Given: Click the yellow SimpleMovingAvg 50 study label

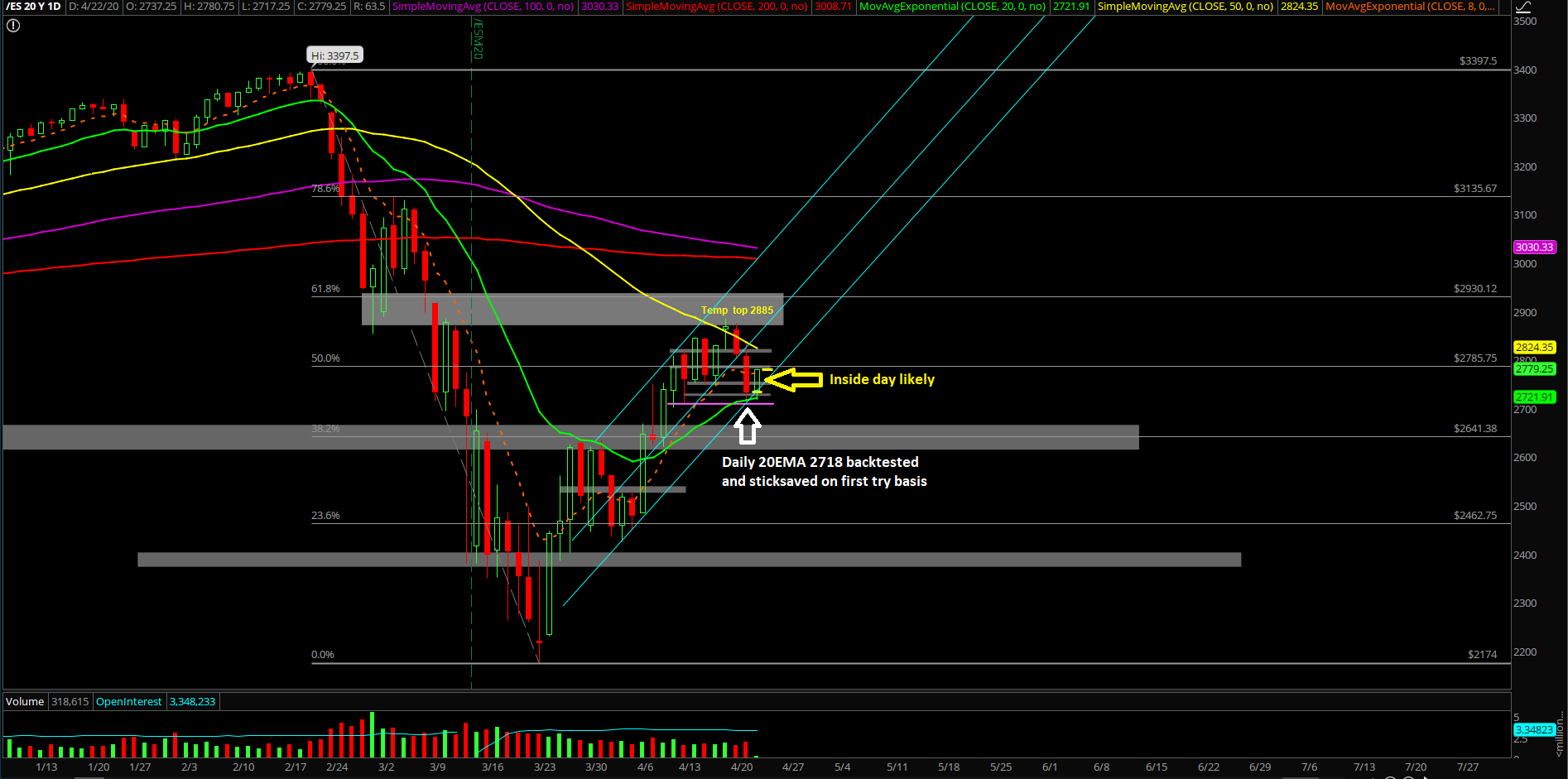Looking at the screenshot, I should coord(1185,7).
